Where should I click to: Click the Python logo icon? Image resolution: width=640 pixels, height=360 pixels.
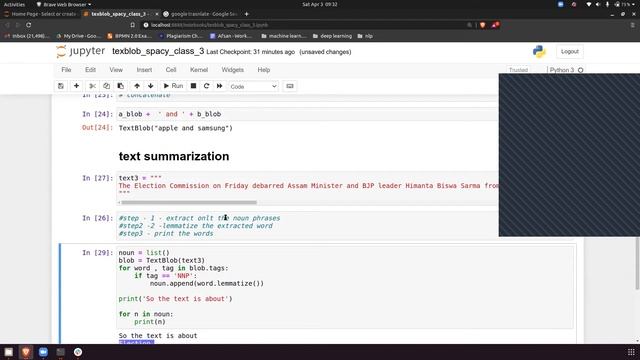tap(539, 51)
